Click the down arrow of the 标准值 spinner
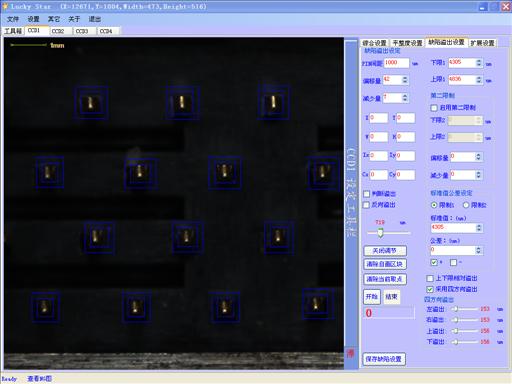The width and height of the screenshot is (512, 384). pyautogui.click(x=479, y=230)
